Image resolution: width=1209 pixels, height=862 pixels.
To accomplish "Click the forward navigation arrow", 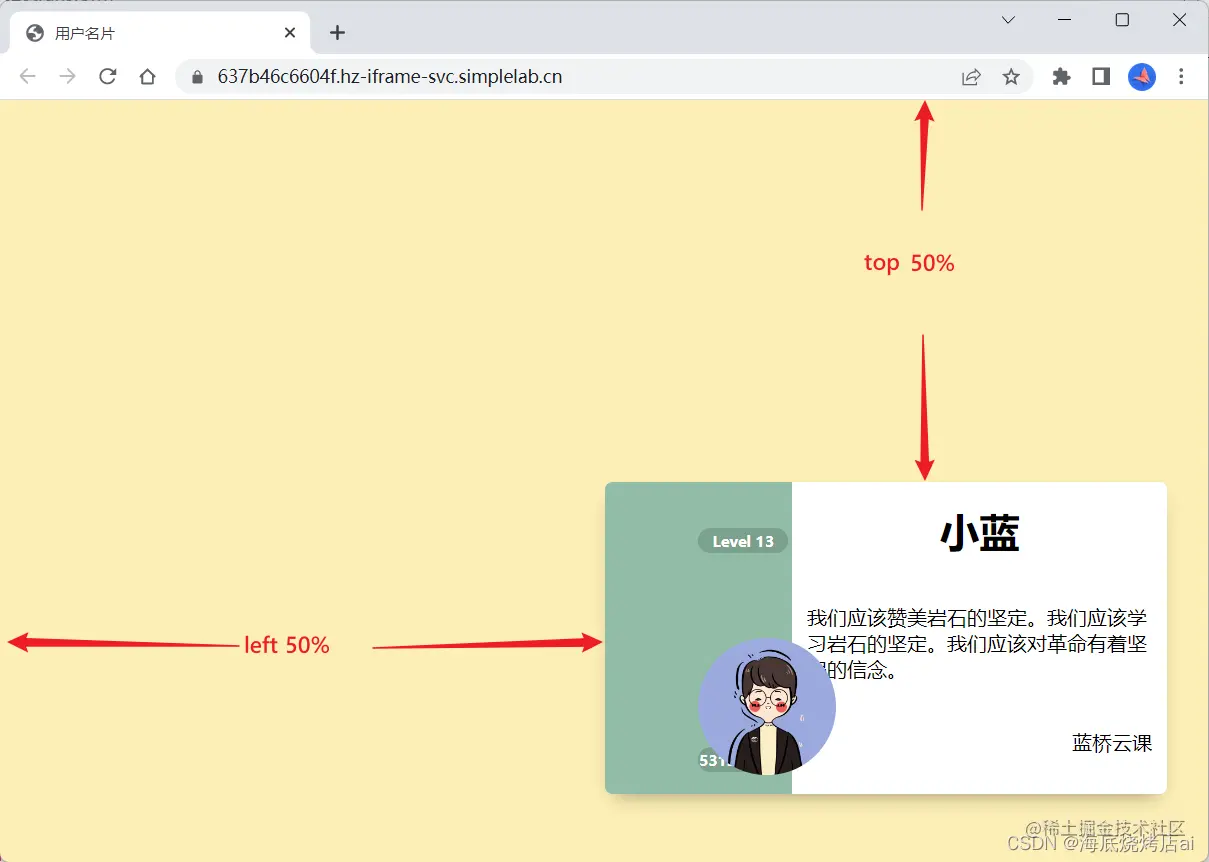I will point(67,76).
